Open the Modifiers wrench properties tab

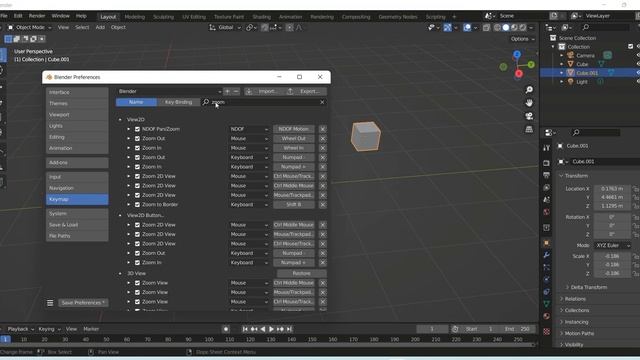[x=547, y=255]
